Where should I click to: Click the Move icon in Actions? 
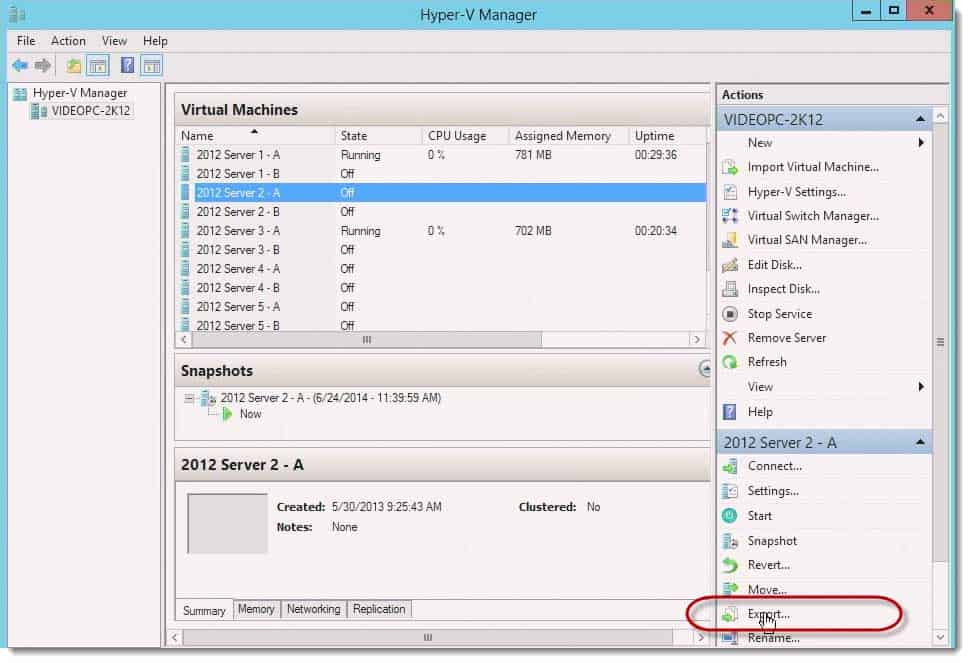(730, 589)
